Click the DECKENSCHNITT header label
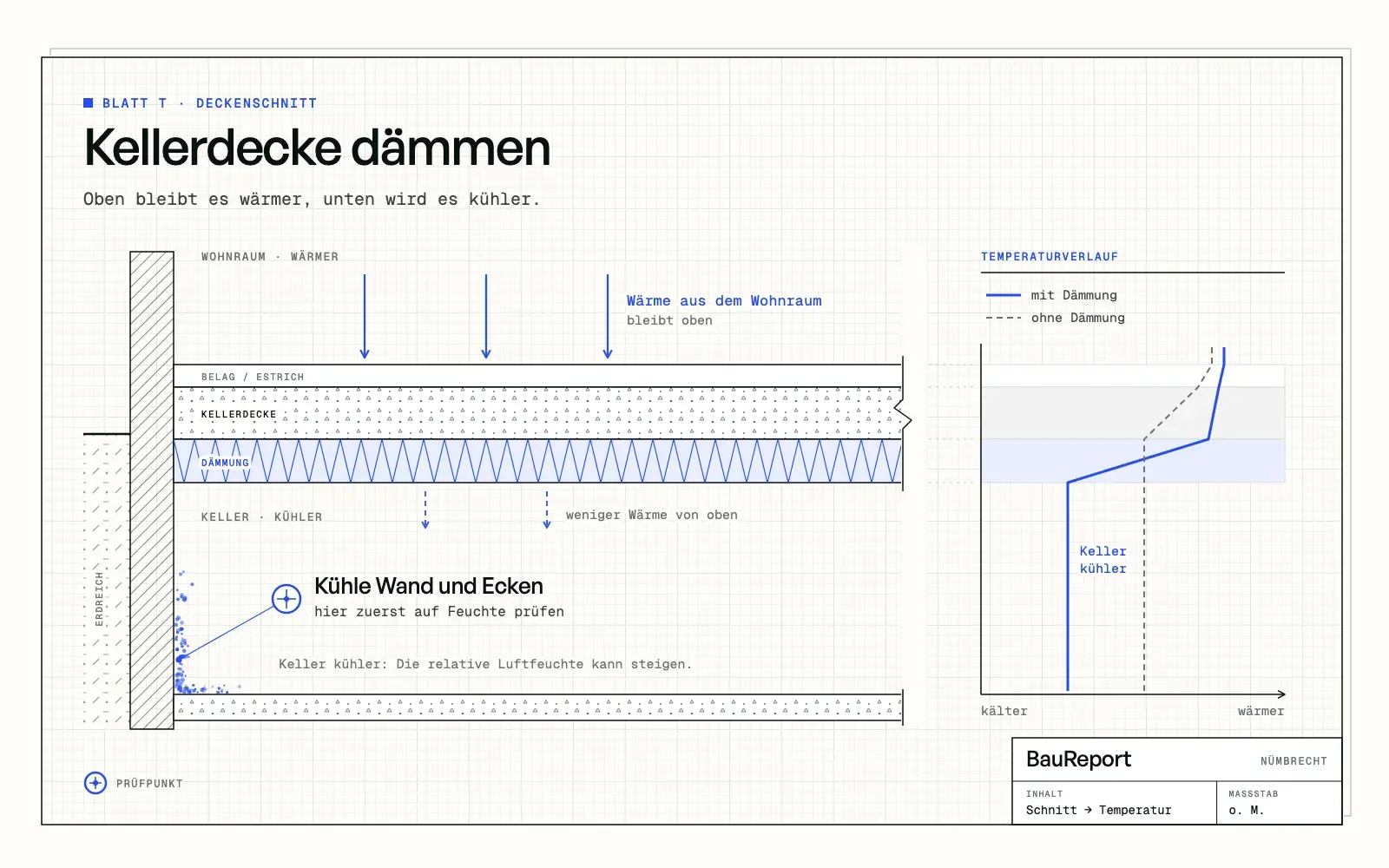The image size is (1389, 868). coord(256,103)
